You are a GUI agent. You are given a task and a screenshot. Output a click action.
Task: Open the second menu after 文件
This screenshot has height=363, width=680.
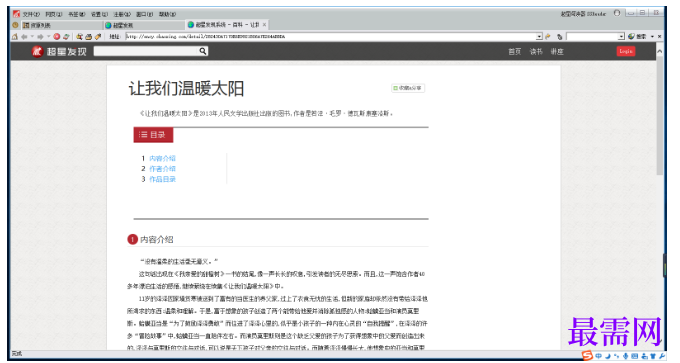[54, 14]
